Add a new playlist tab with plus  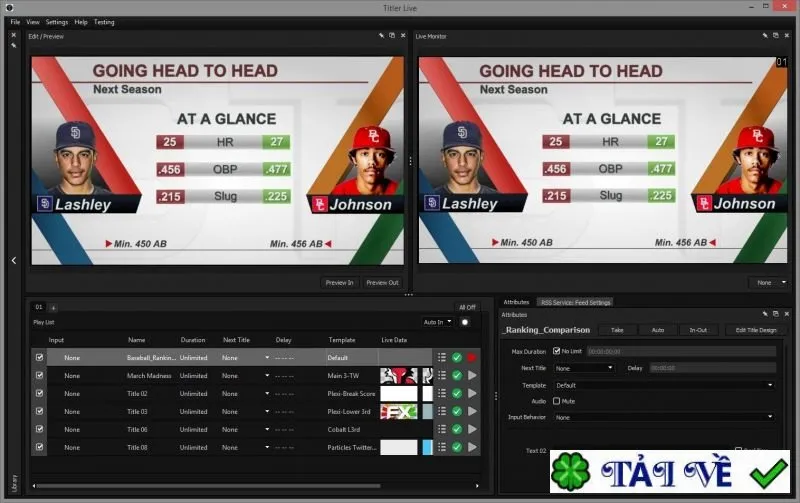click(x=53, y=308)
